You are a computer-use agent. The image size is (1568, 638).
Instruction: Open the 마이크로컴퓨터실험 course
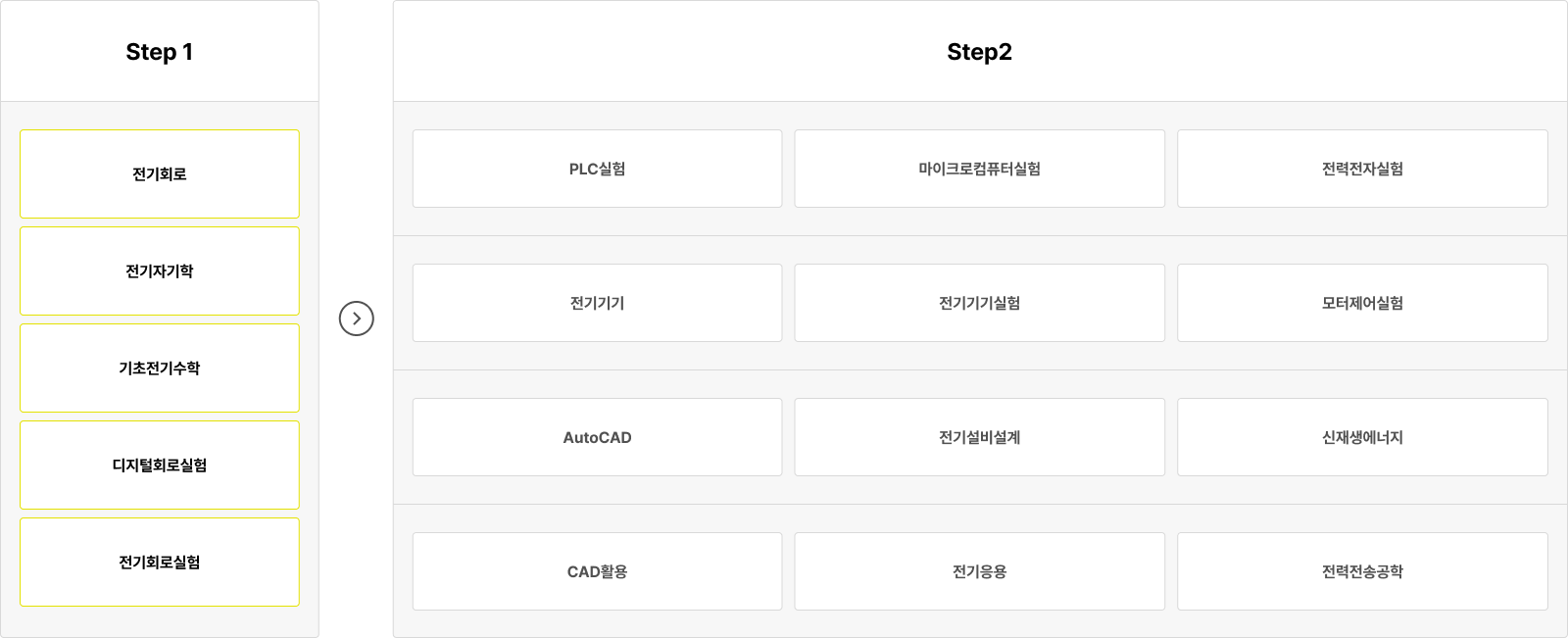coord(979,168)
